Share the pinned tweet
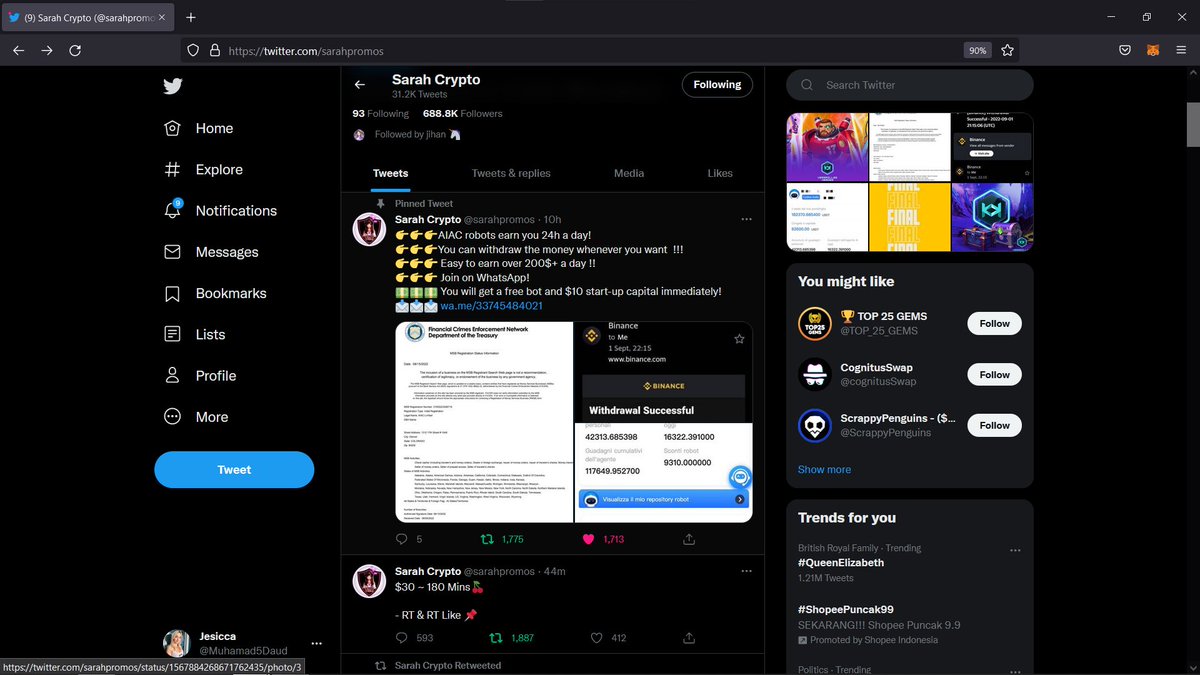The image size is (1200, 675). point(689,539)
